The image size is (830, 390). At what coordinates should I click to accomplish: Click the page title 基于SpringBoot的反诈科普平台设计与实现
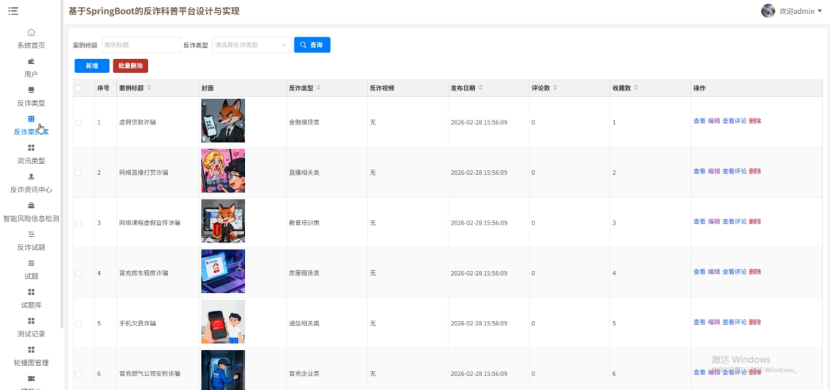coord(154,11)
